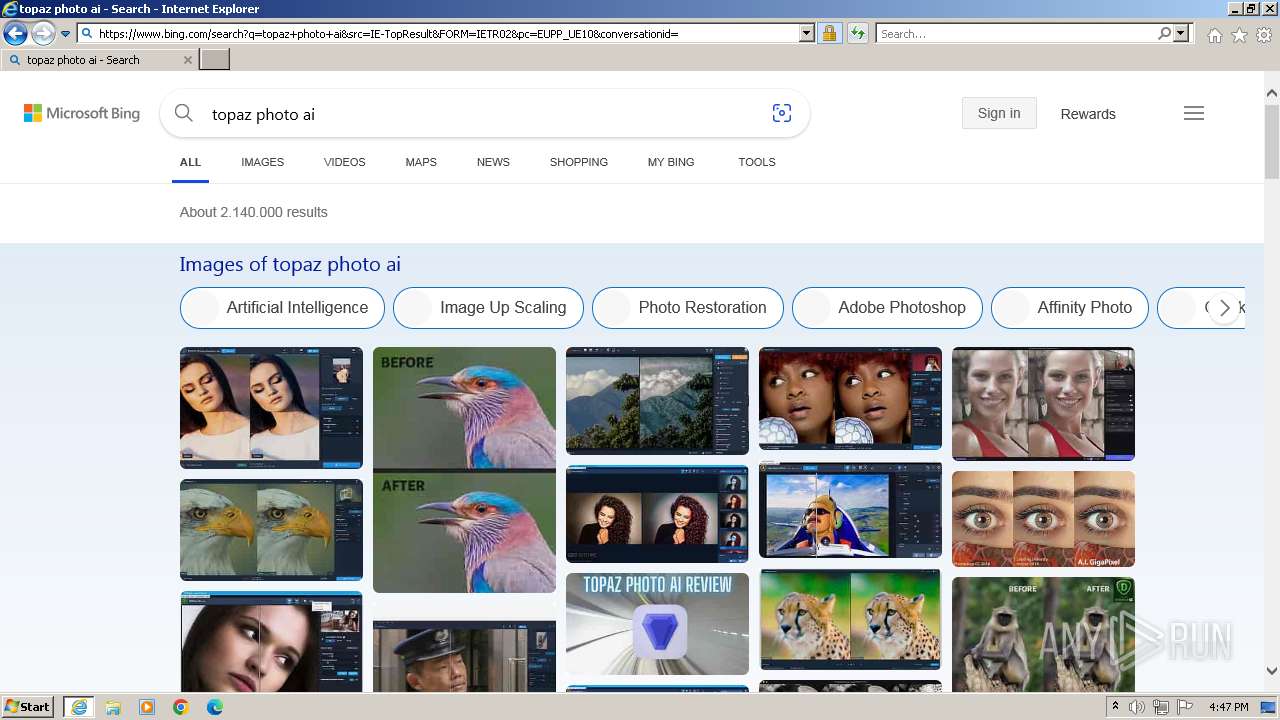Click the Home icon in IE
This screenshot has height=720, width=1280.
tap(1214, 35)
